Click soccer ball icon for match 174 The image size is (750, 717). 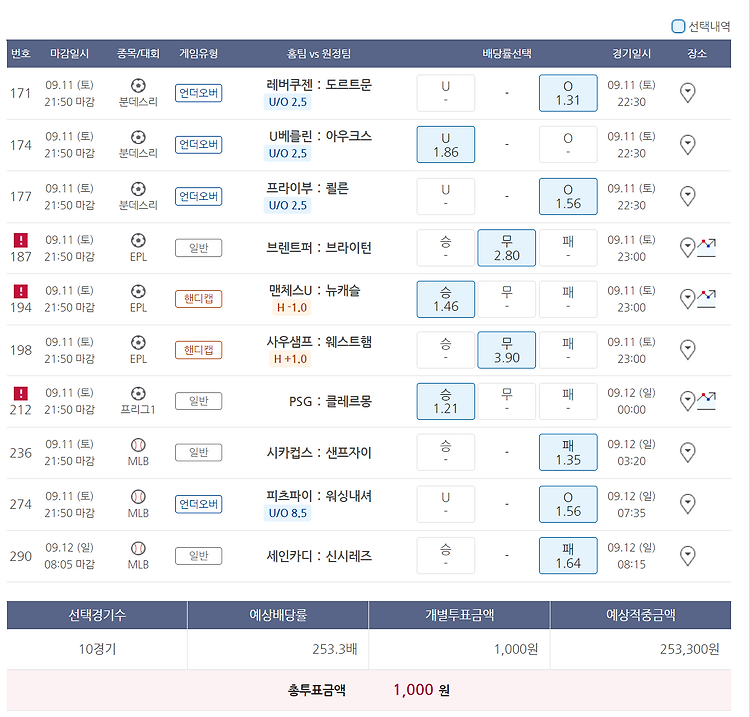[x=138, y=137]
